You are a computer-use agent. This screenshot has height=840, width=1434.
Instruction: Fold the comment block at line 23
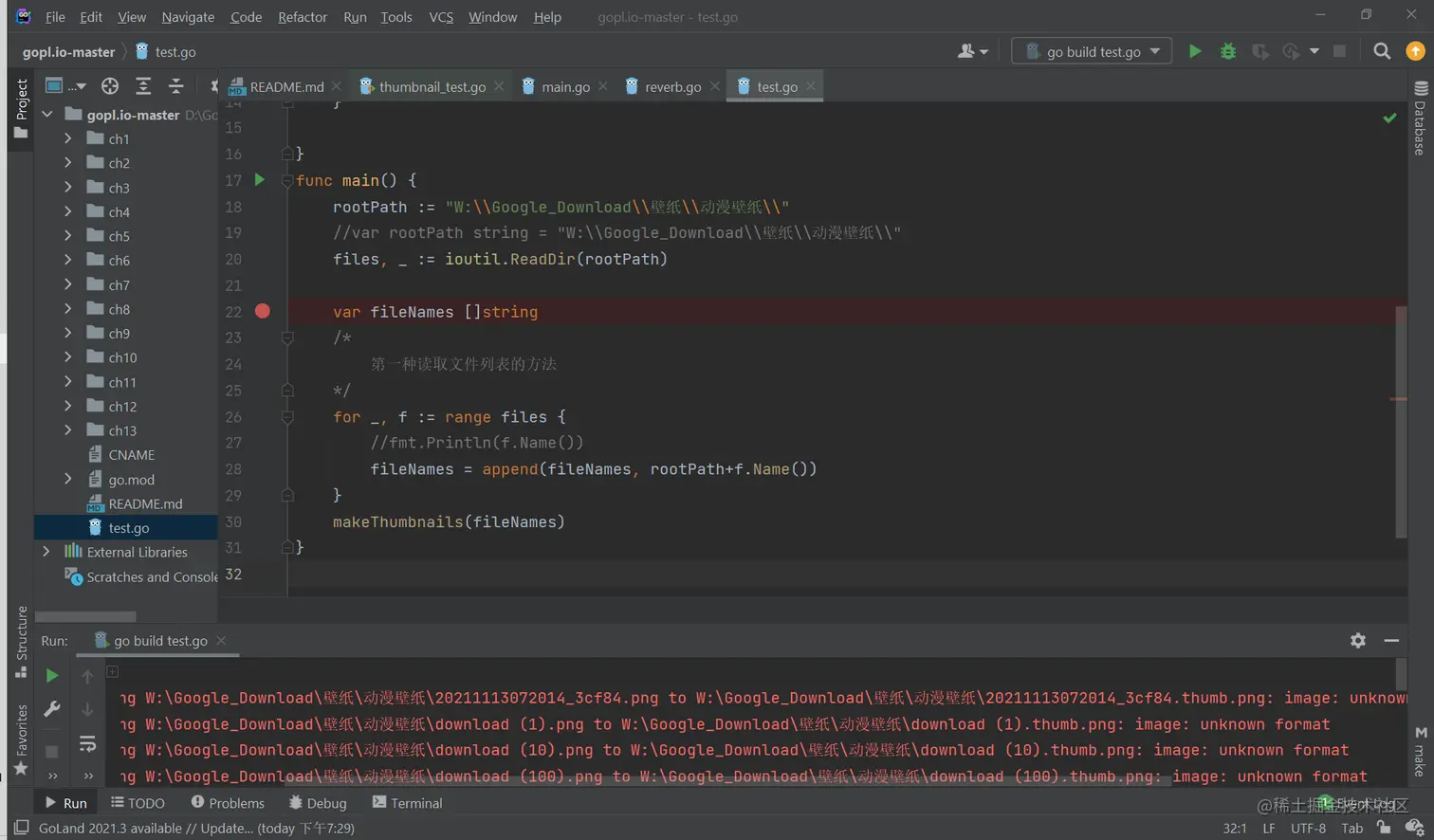287,338
